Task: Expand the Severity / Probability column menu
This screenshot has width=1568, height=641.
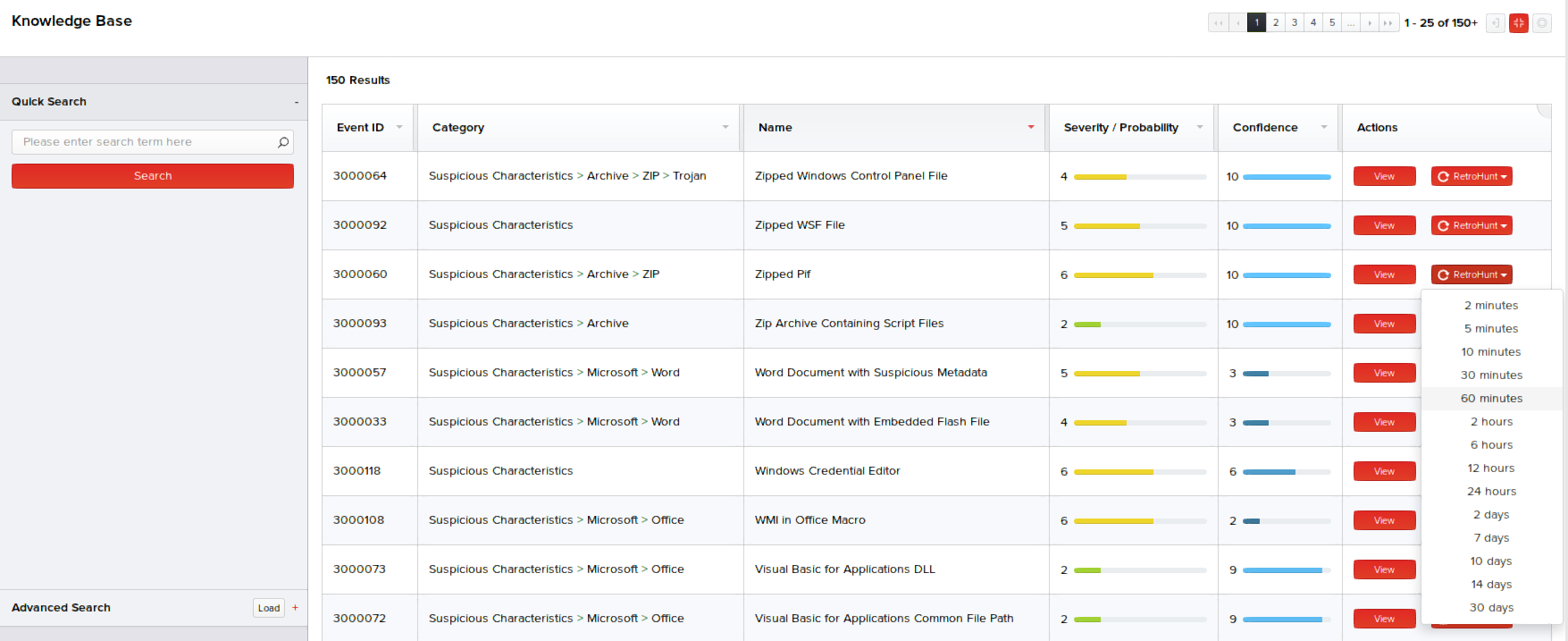Action: [1200, 127]
